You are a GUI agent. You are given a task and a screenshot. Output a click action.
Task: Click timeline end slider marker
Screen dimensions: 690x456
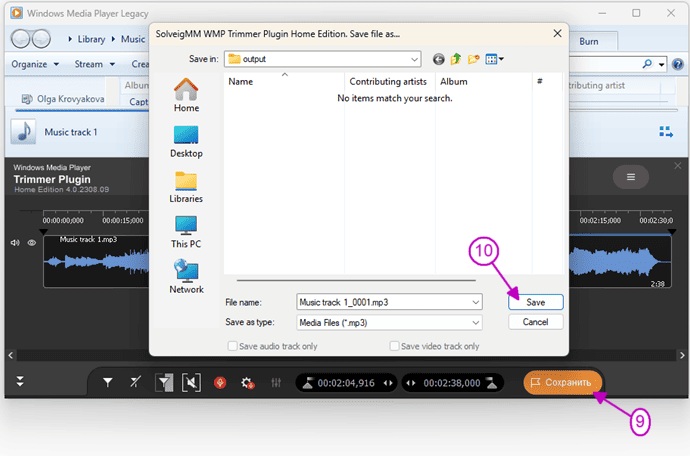click(671, 232)
